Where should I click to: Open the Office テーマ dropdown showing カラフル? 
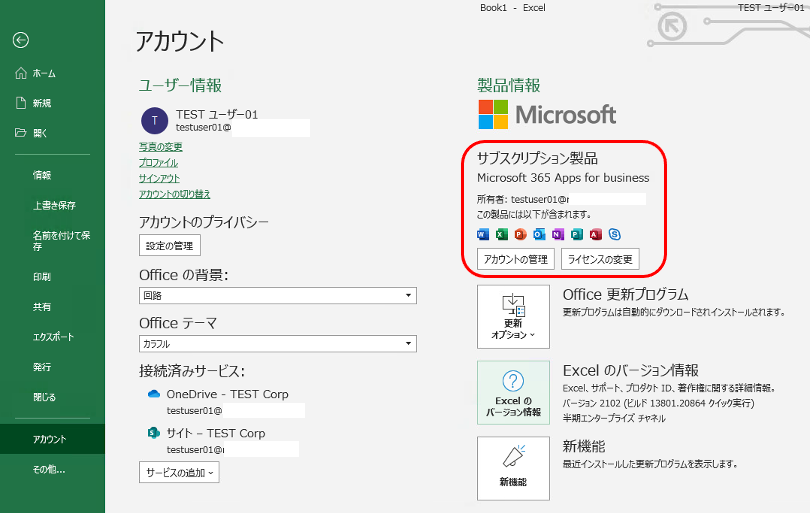(277, 344)
